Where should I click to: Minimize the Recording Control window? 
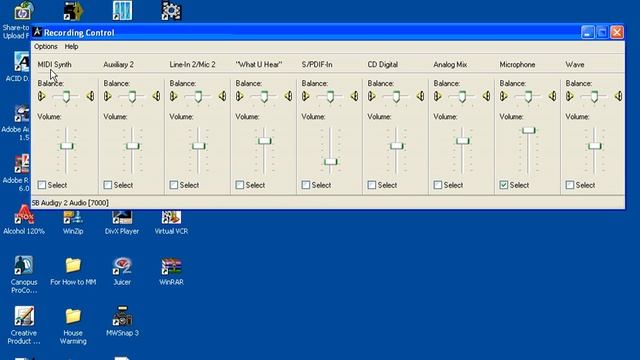[587, 32]
